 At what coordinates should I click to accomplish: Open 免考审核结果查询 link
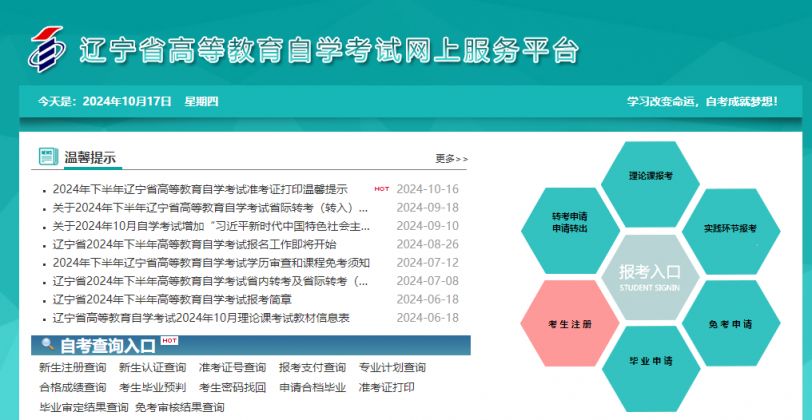(x=180, y=407)
